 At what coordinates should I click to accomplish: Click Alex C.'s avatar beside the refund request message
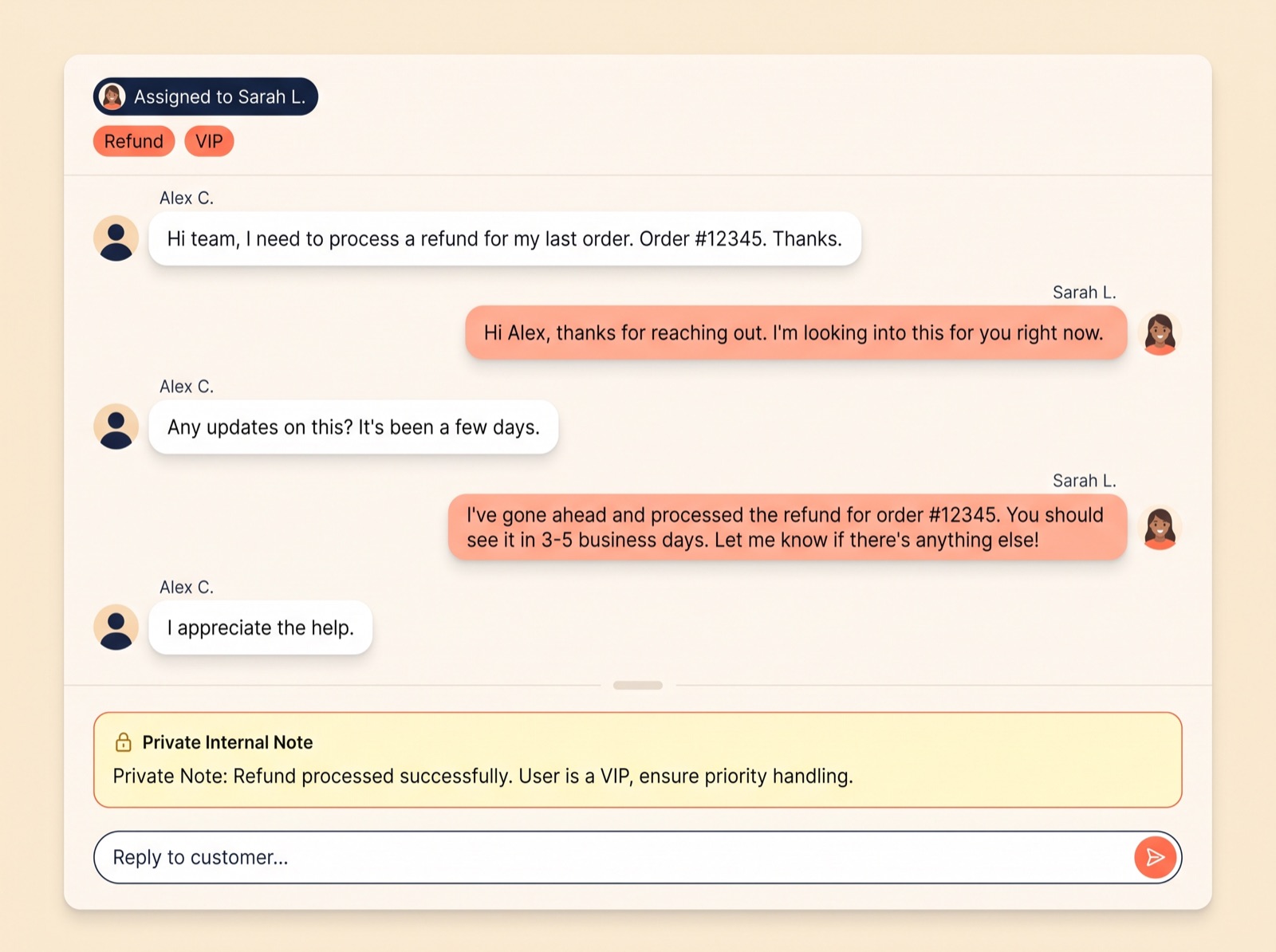click(116, 238)
